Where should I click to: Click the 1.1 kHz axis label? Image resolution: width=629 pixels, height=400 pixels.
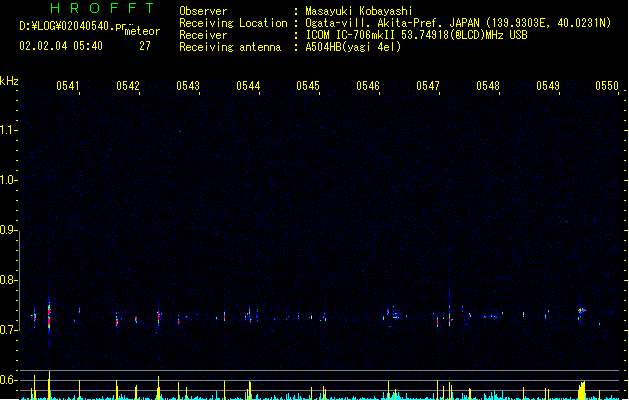click(8, 130)
